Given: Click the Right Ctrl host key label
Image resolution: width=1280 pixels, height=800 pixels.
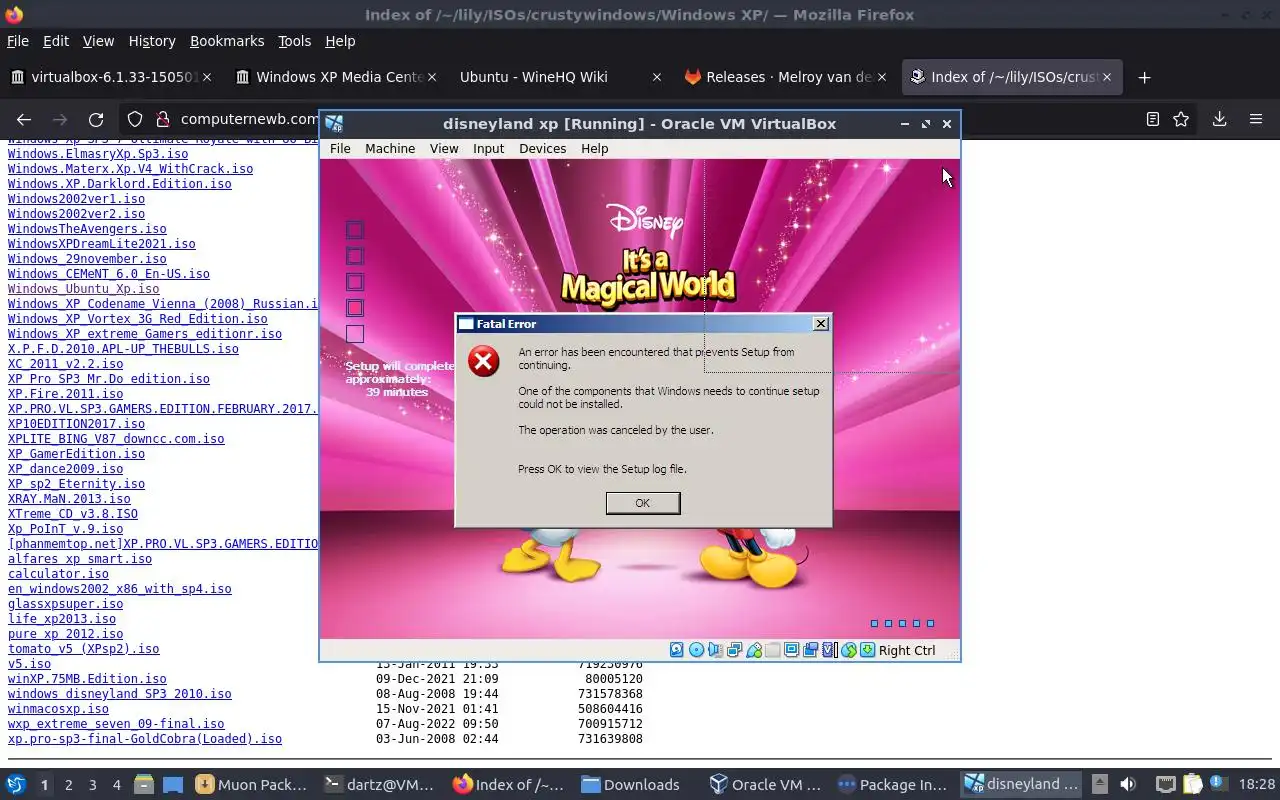Looking at the screenshot, I should click(x=907, y=650).
